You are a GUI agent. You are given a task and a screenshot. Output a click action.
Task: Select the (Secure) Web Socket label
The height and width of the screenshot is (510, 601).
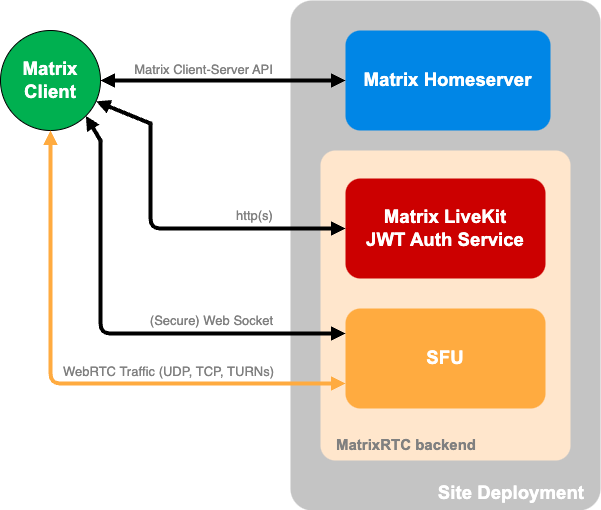(x=210, y=322)
